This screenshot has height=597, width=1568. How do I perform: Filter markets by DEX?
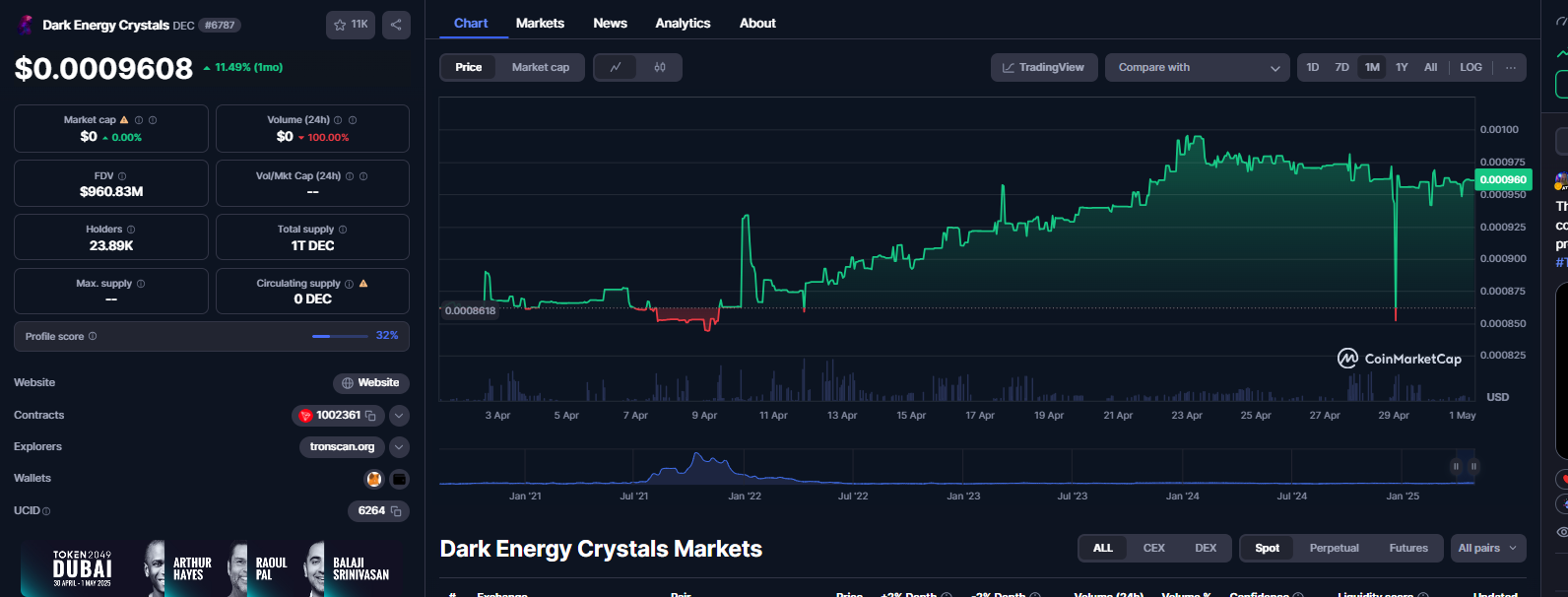point(1206,548)
